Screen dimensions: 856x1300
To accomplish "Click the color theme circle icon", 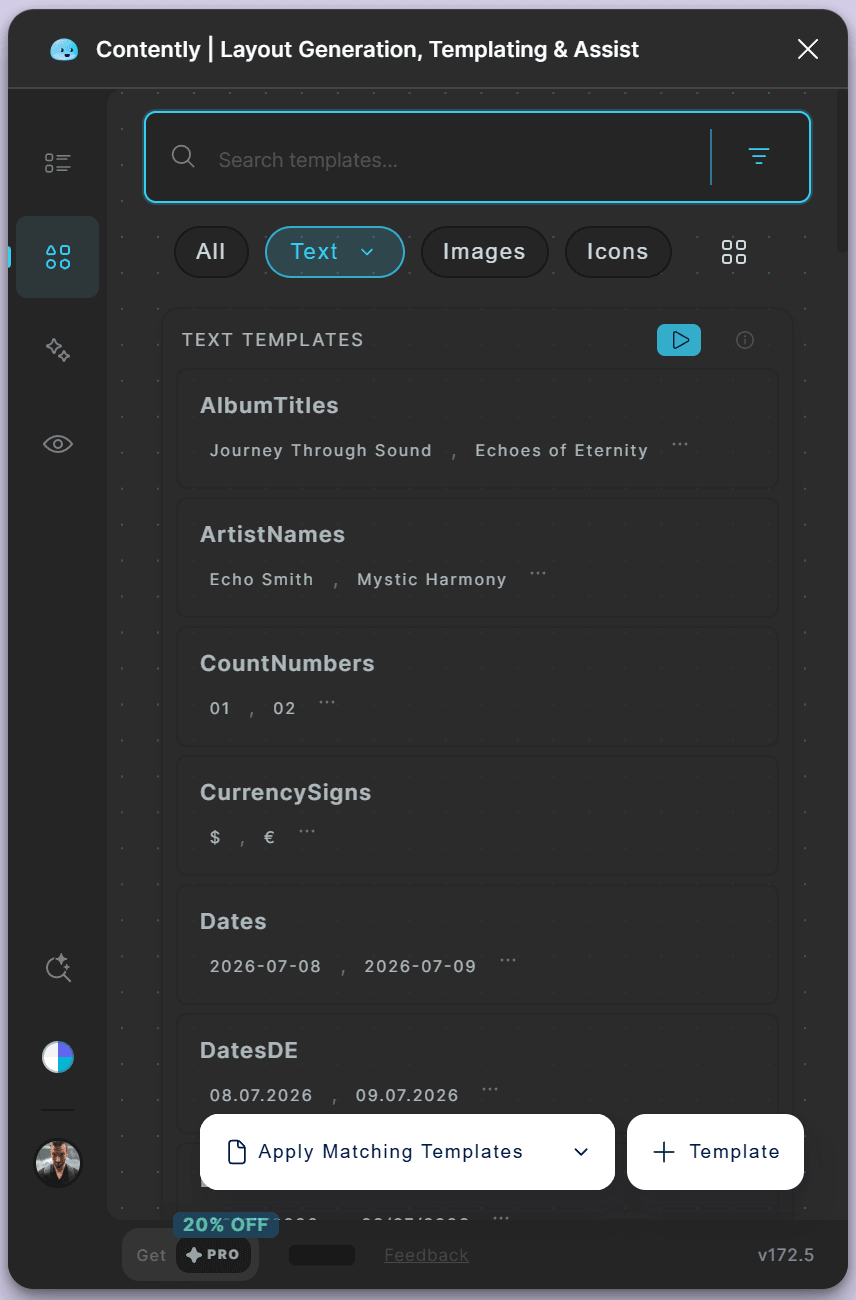I will point(58,1057).
